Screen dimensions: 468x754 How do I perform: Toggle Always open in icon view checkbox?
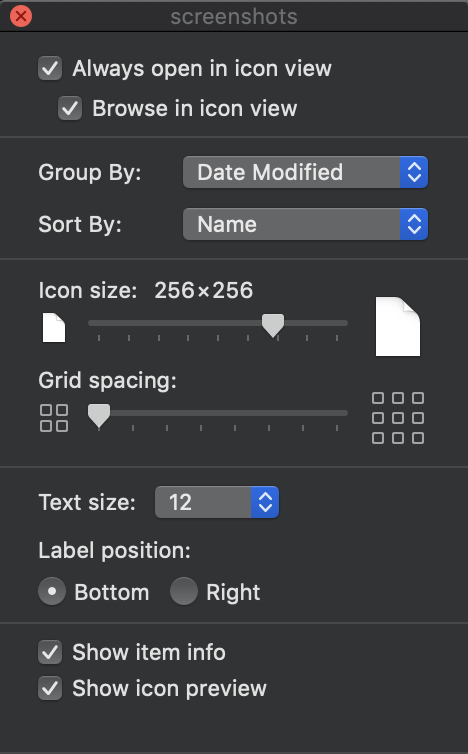click(x=50, y=68)
